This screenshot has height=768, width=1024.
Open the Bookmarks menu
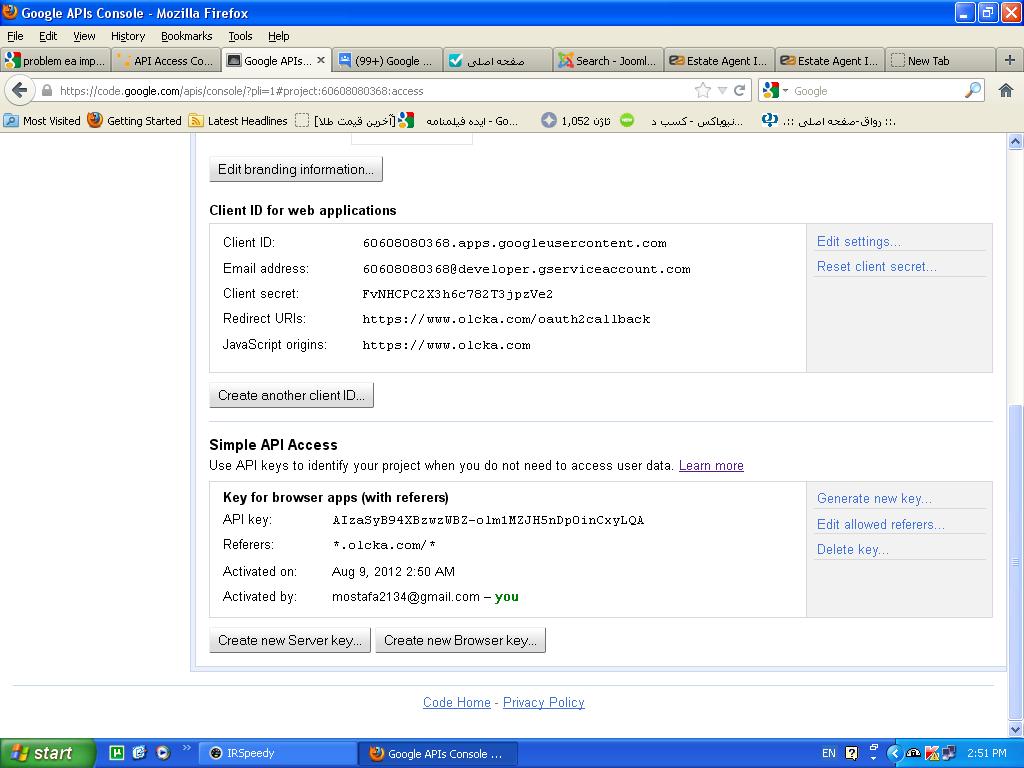tap(187, 36)
